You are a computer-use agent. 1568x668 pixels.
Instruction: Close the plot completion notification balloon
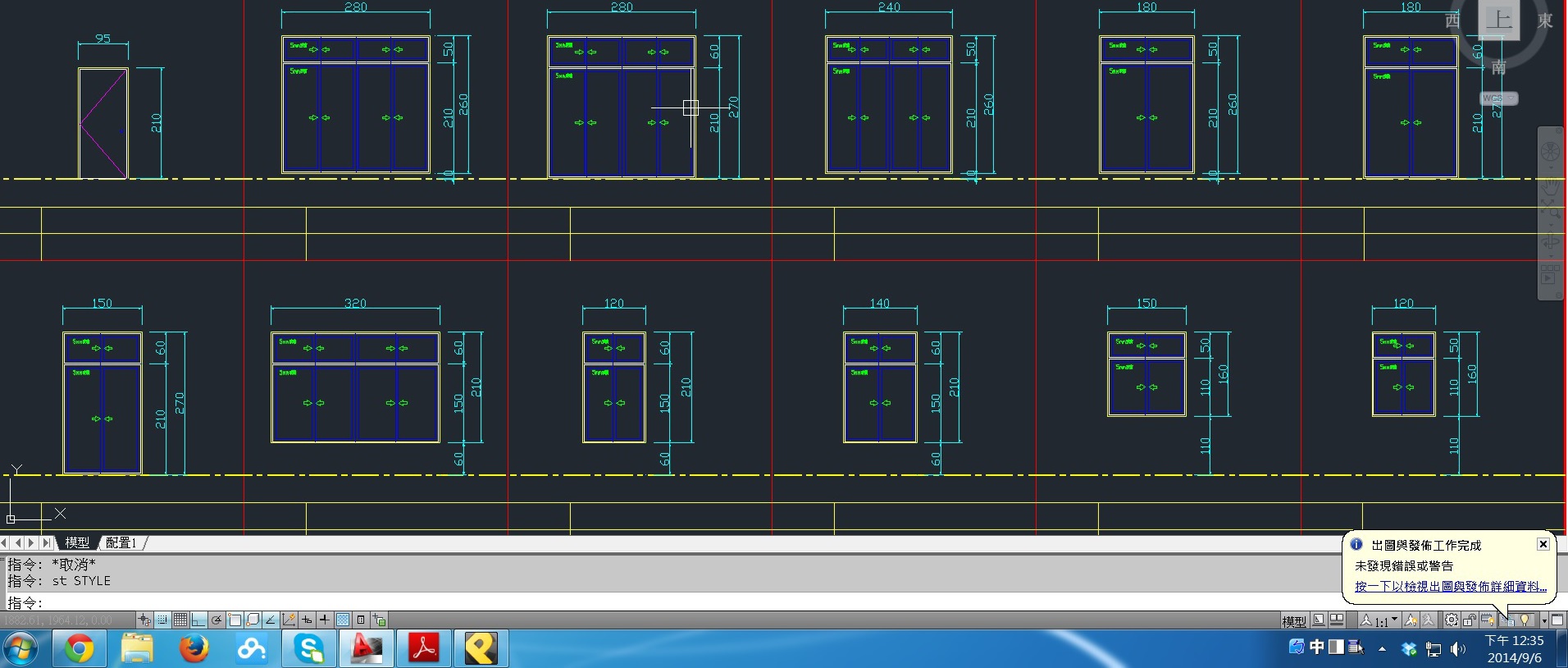1543,544
